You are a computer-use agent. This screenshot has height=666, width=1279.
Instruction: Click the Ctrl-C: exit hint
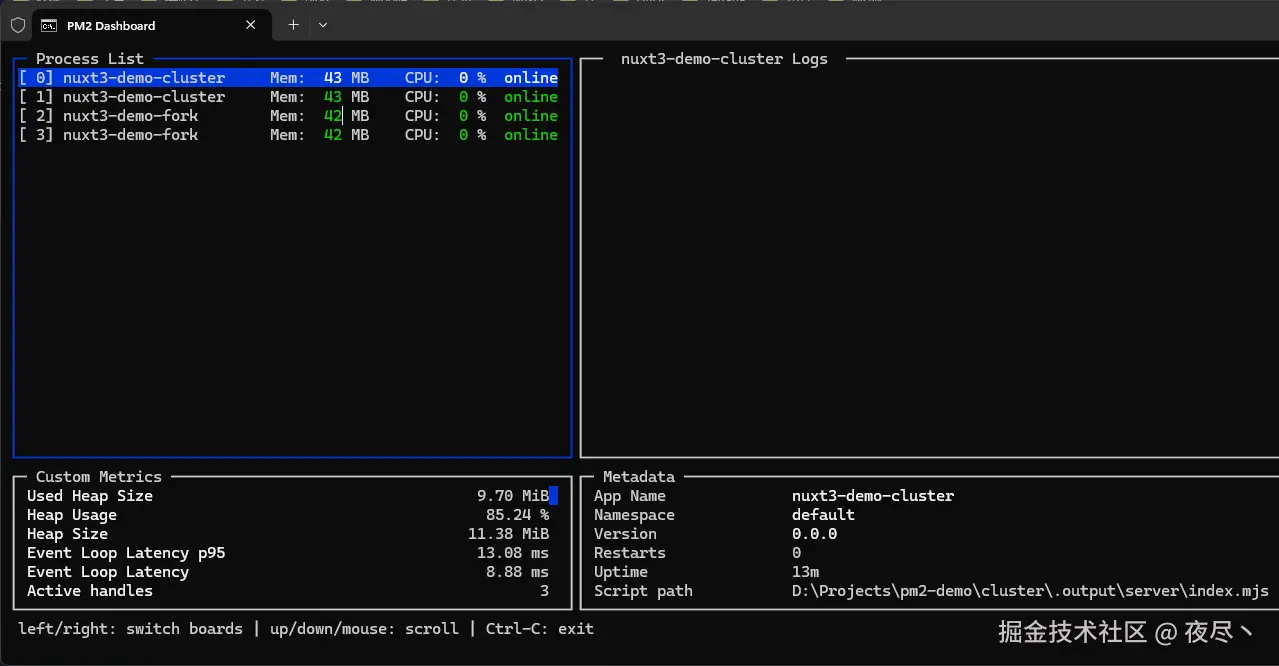point(540,629)
